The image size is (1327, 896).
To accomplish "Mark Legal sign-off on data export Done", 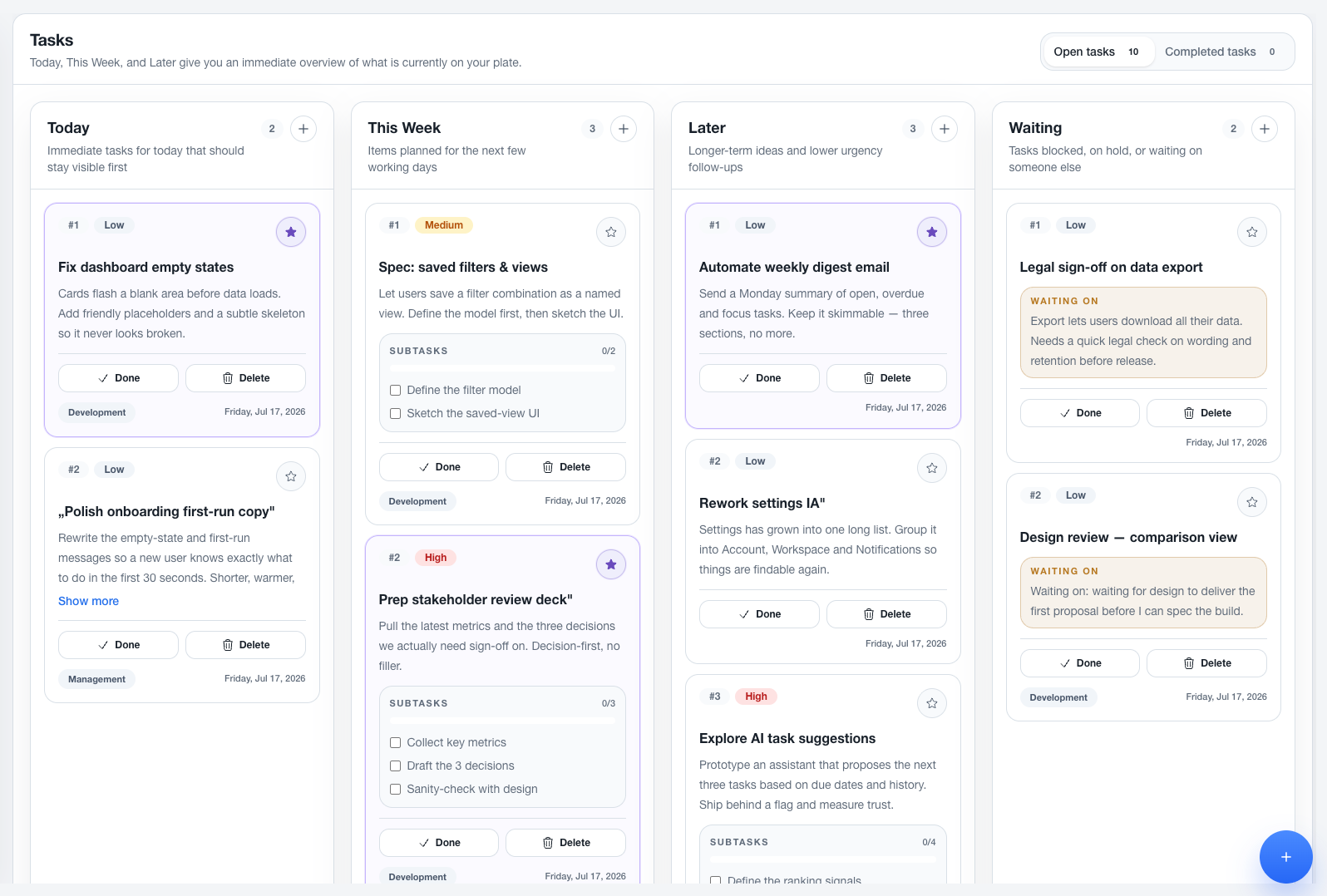I will pos(1080,413).
